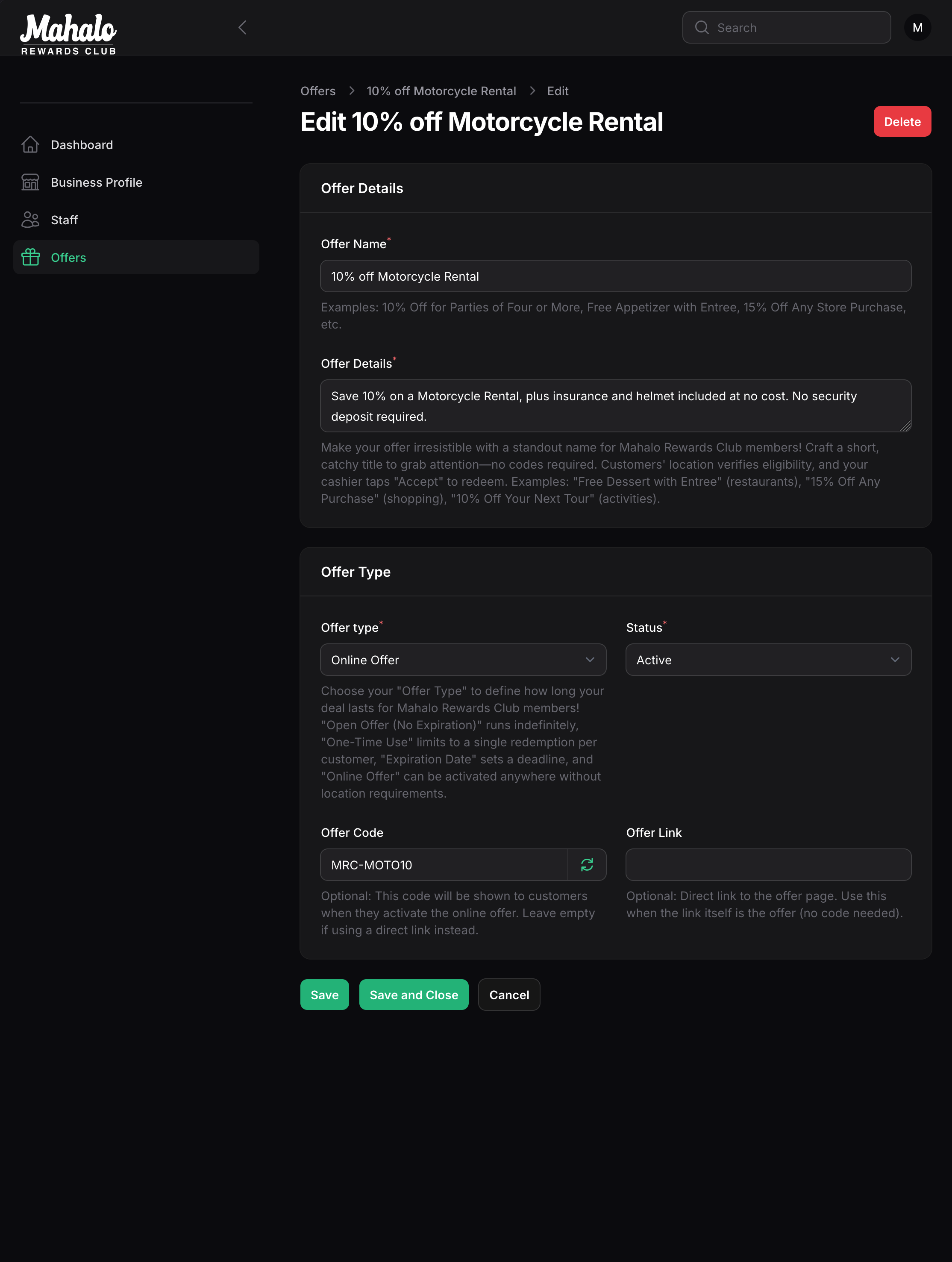This screenshot has width=952, height=1262.
Task: Open the M account avatar
Action: tap(918, 27)
